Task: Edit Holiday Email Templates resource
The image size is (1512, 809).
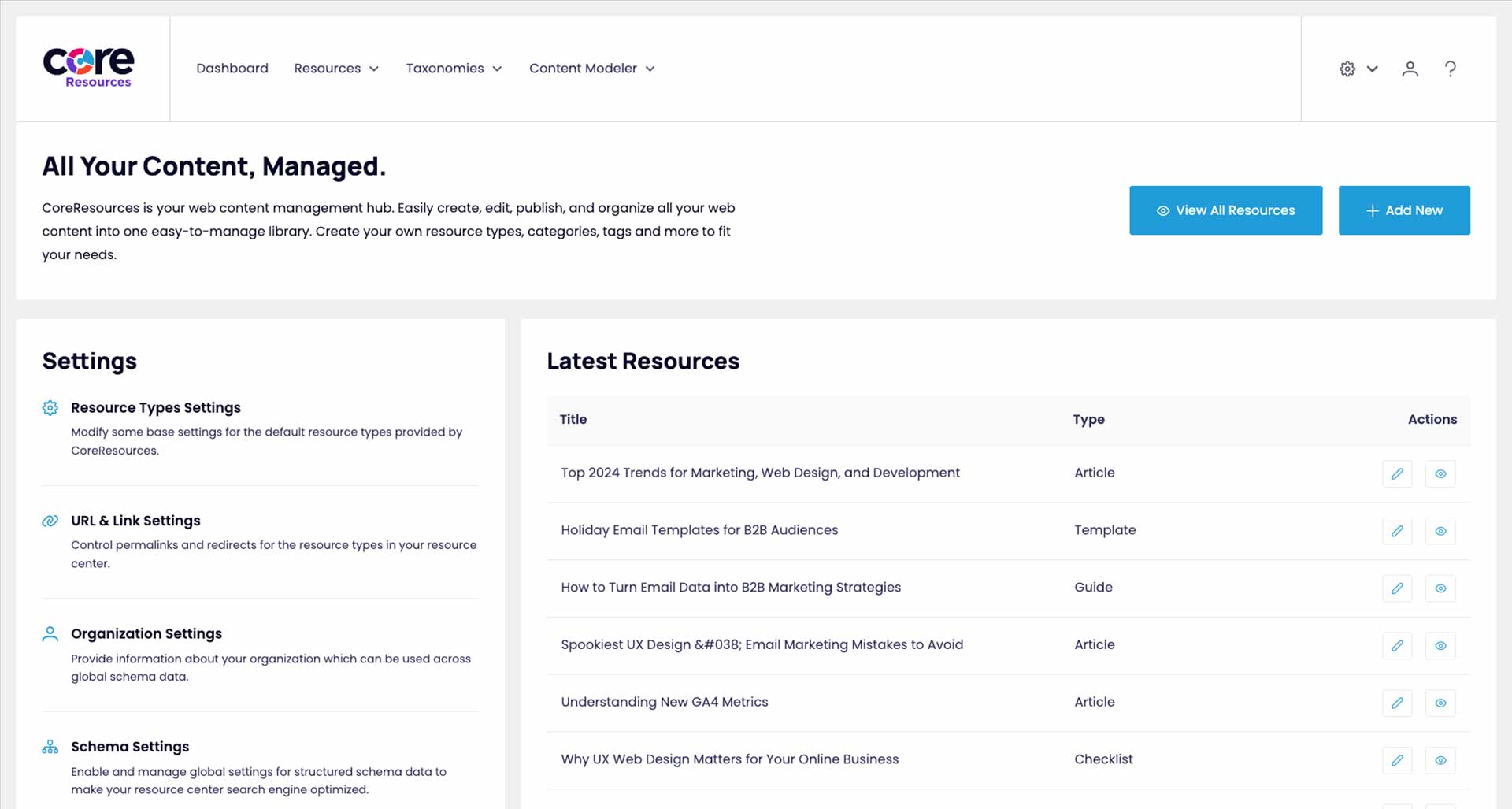Action: click(x=1397, y=531)
